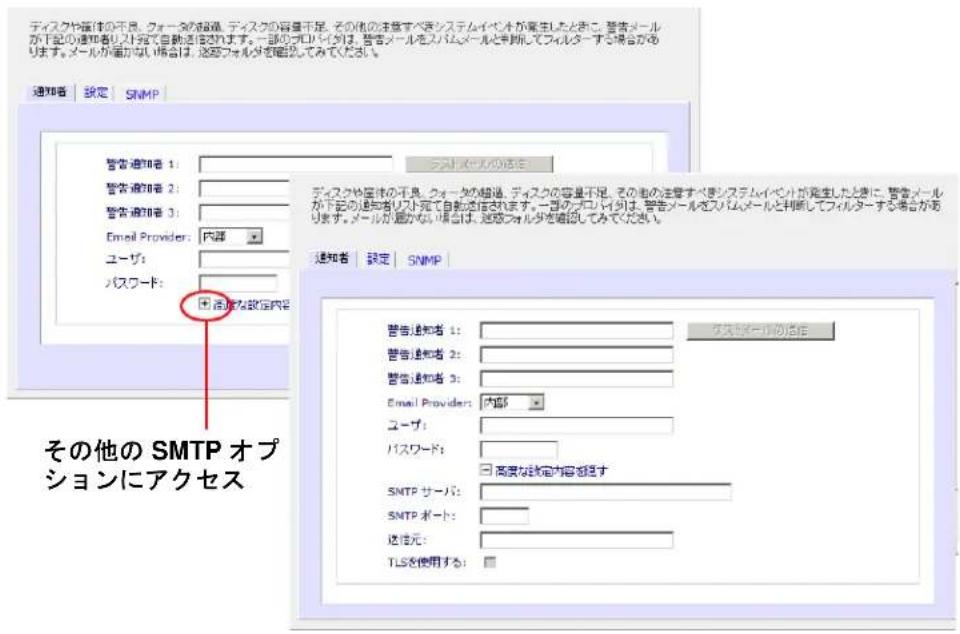Click 警告通知者 3 field in front window
This screenshot has height=634, width=960.
click(577, 378)
